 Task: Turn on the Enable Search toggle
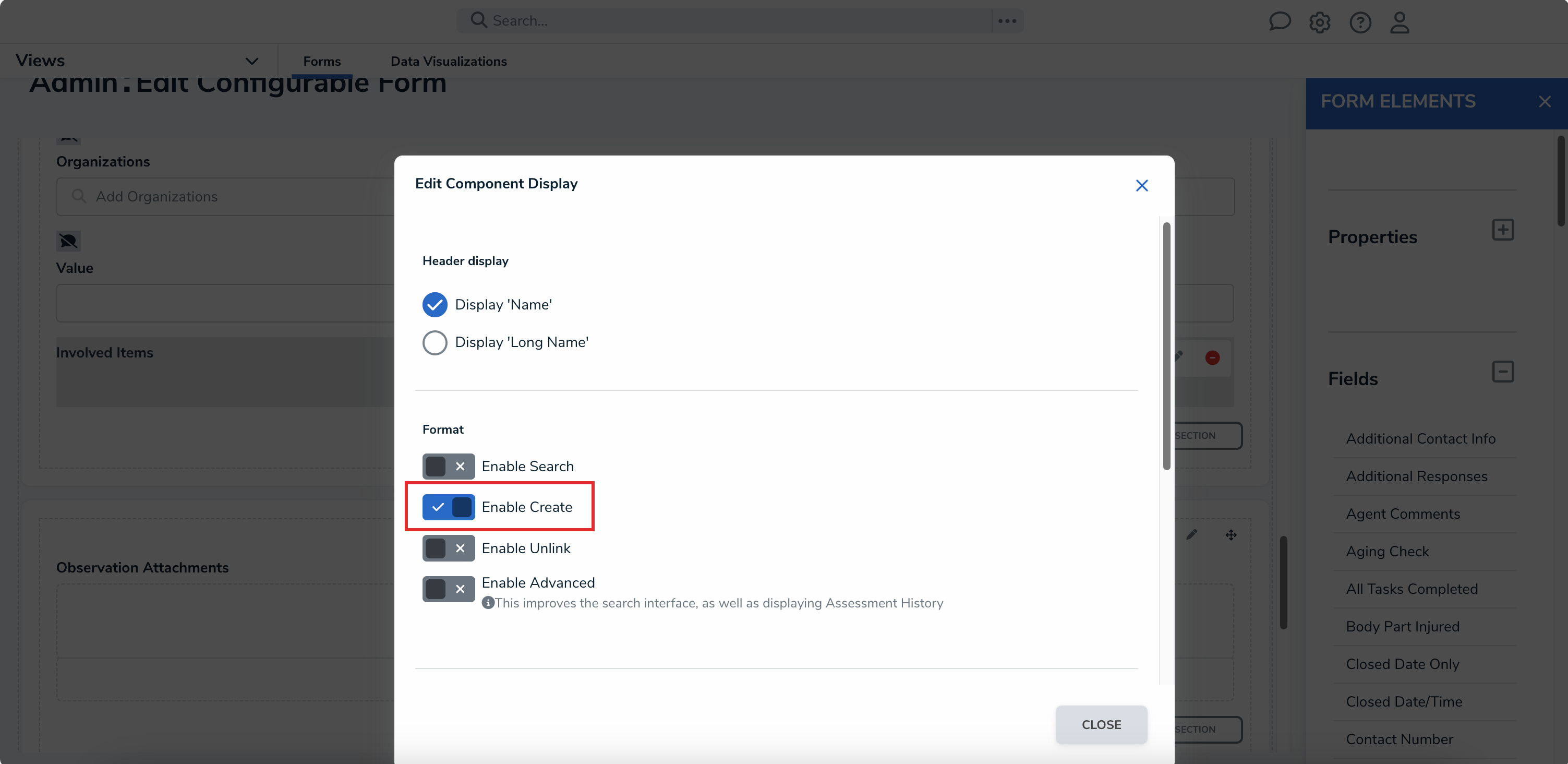(x=448, y=467)
